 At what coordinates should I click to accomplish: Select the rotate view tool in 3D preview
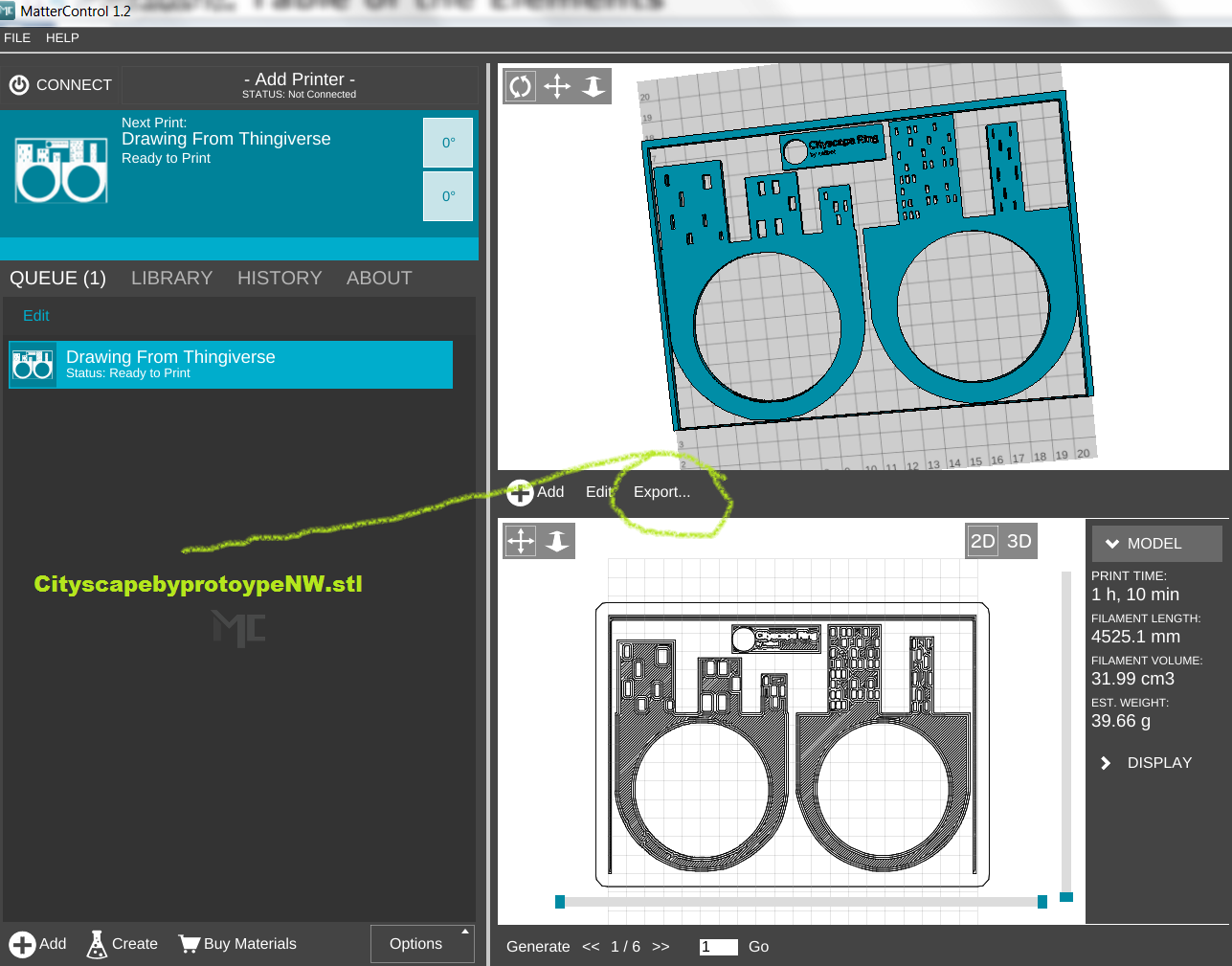coord(520,86)
